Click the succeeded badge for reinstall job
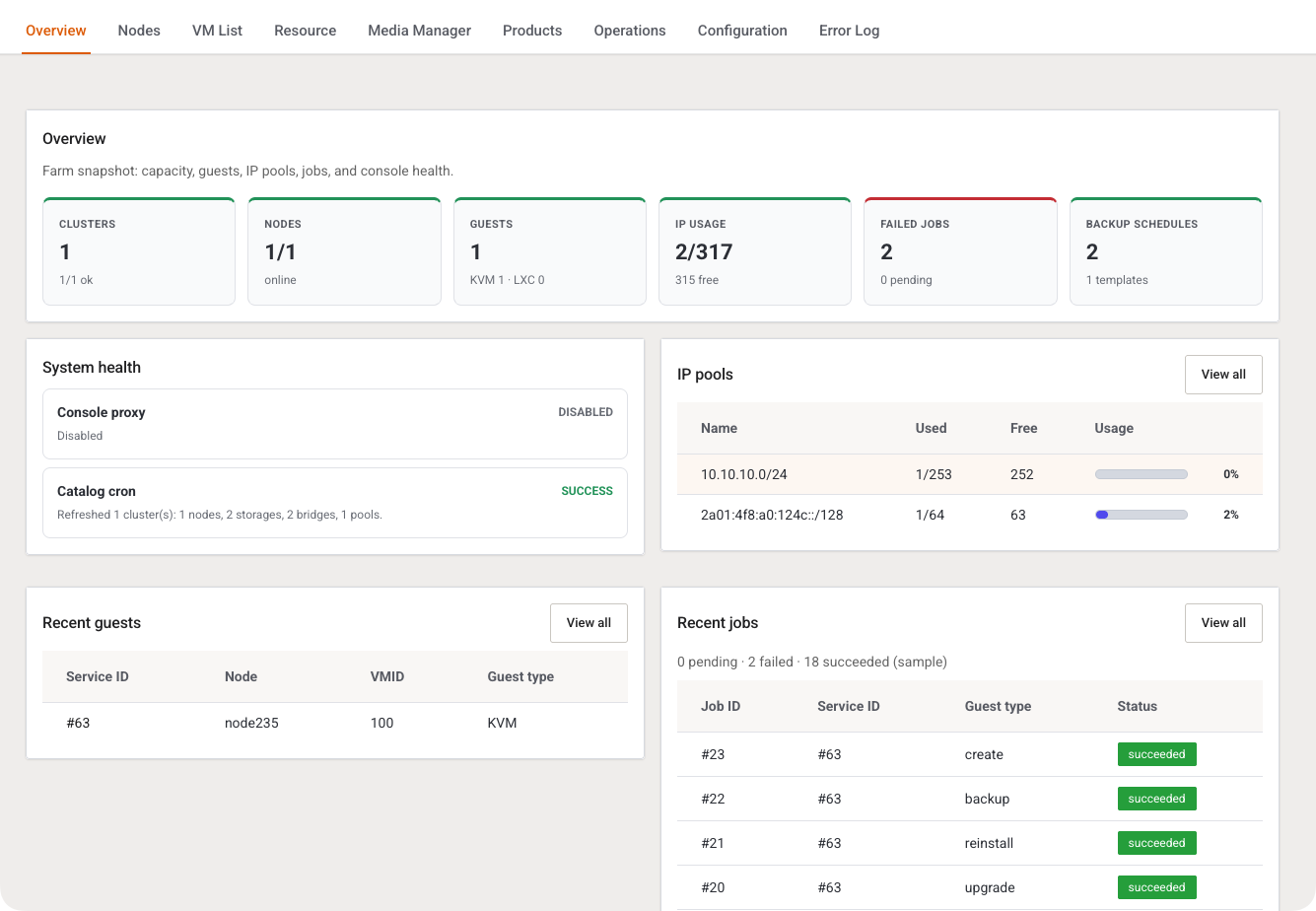The height and width of the screenshot is (911, 1316). (1156, 843)
